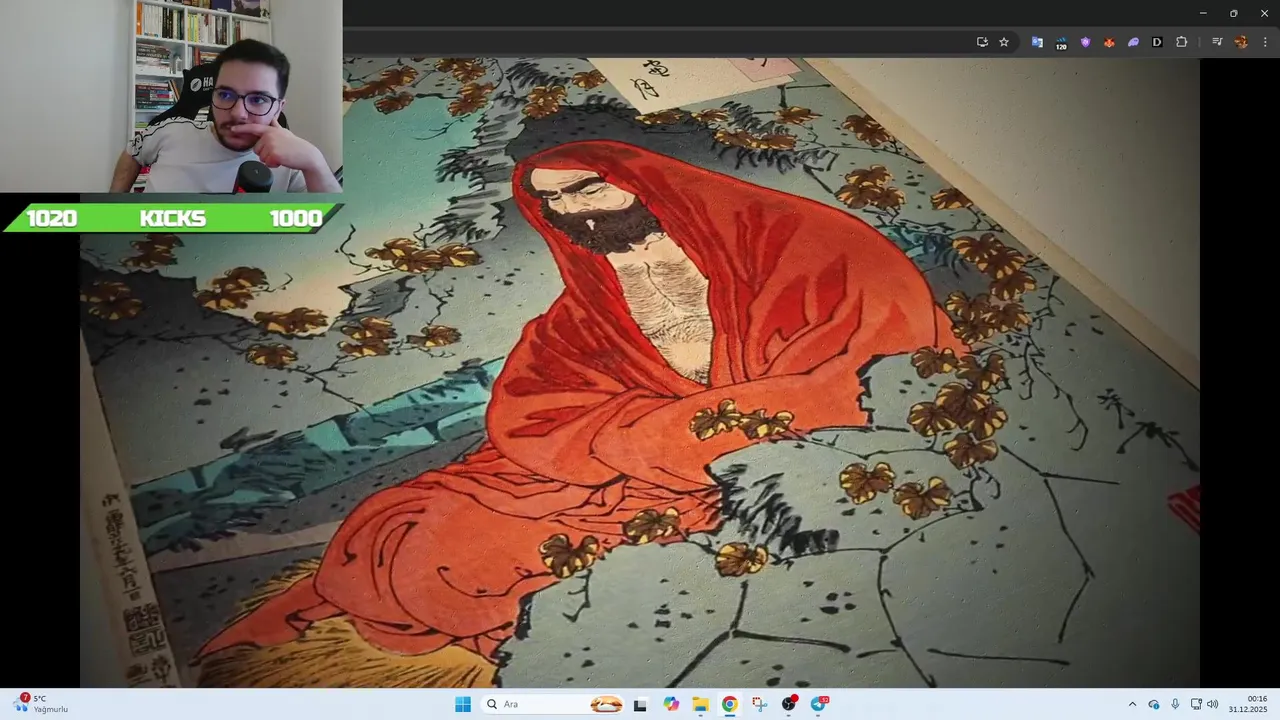Click the black D extension icon
This screenshot has width=1280, height=720.
point(1157,42)
